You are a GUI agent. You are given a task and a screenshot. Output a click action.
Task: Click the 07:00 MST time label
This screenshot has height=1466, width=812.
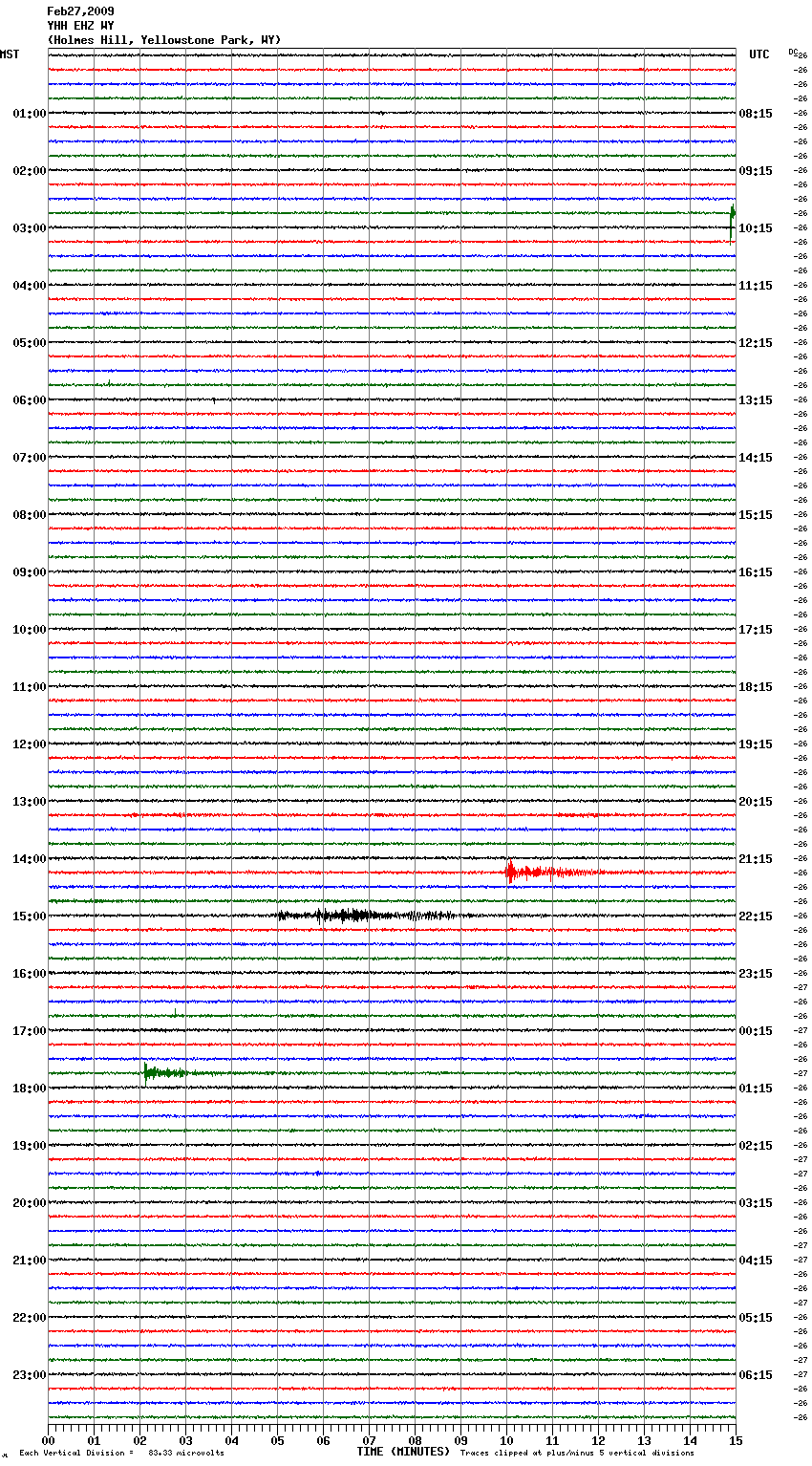(30, 458)
